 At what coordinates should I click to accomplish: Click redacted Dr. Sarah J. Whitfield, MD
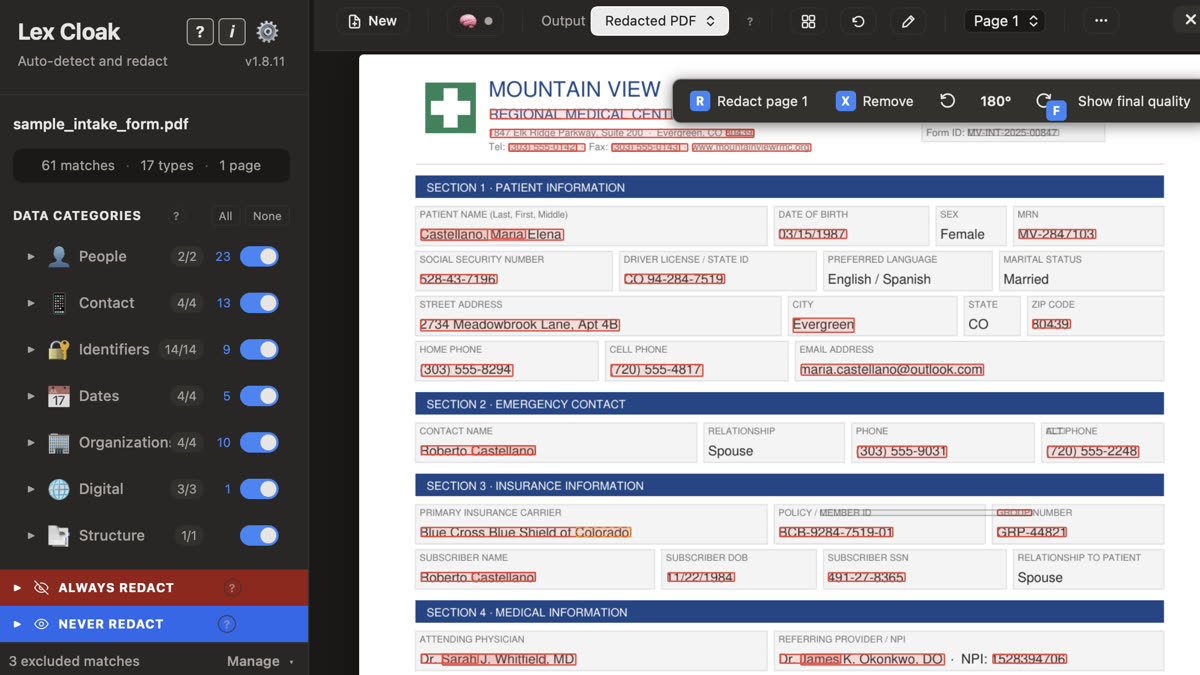[498, 660]
